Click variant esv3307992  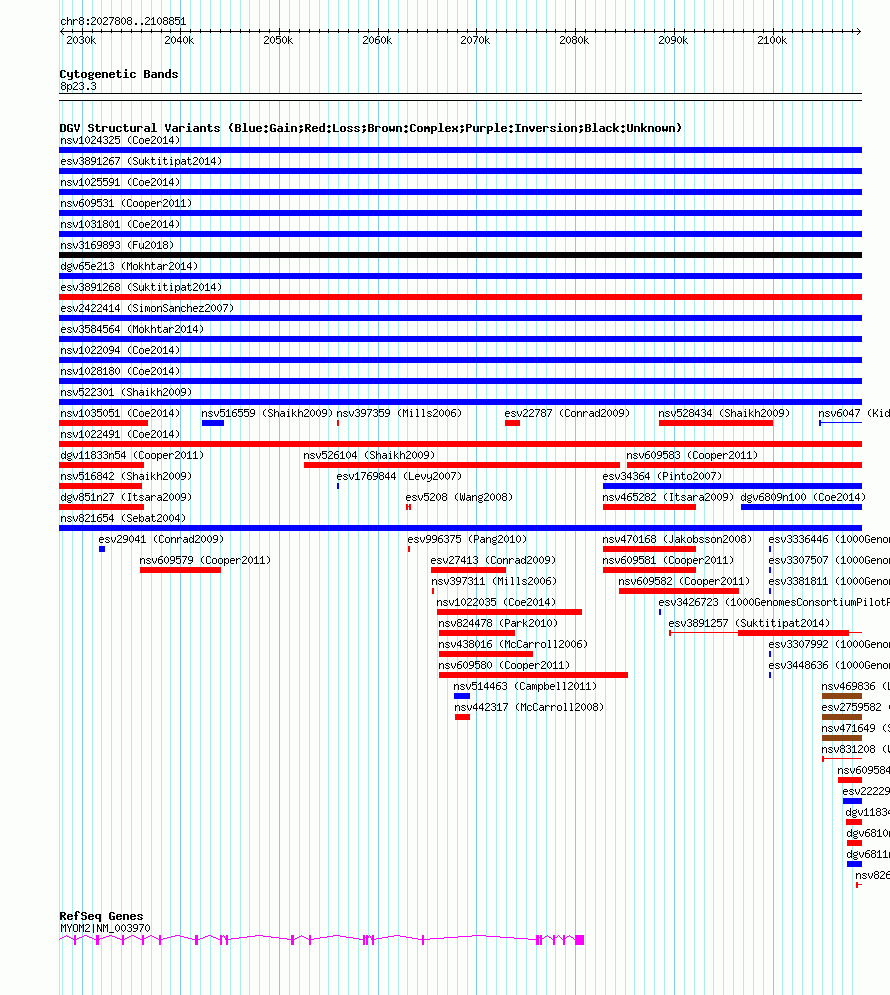(770, 654)
